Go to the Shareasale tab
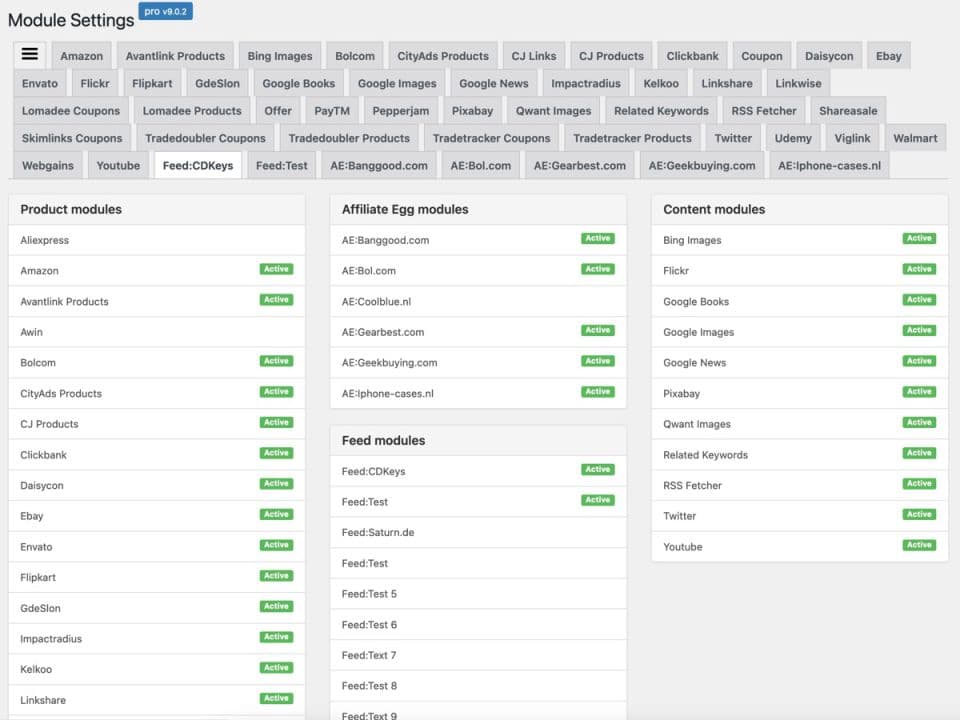The height and width of the screenshot is (720, 960). click(x=849, y=111)
